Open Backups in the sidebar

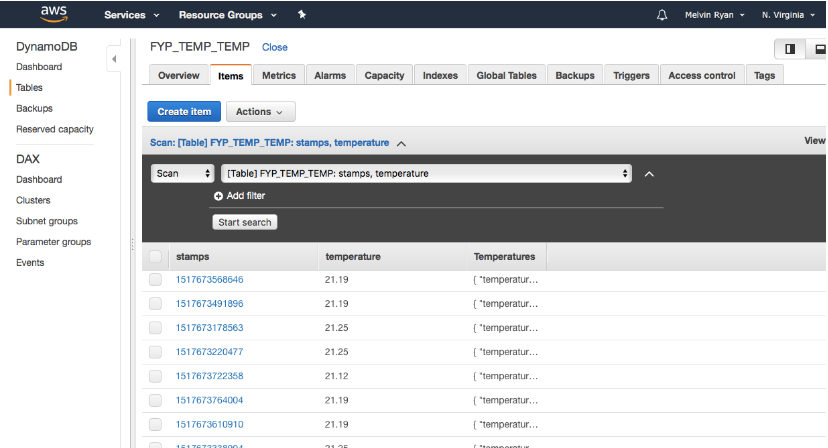coord(34,108)
